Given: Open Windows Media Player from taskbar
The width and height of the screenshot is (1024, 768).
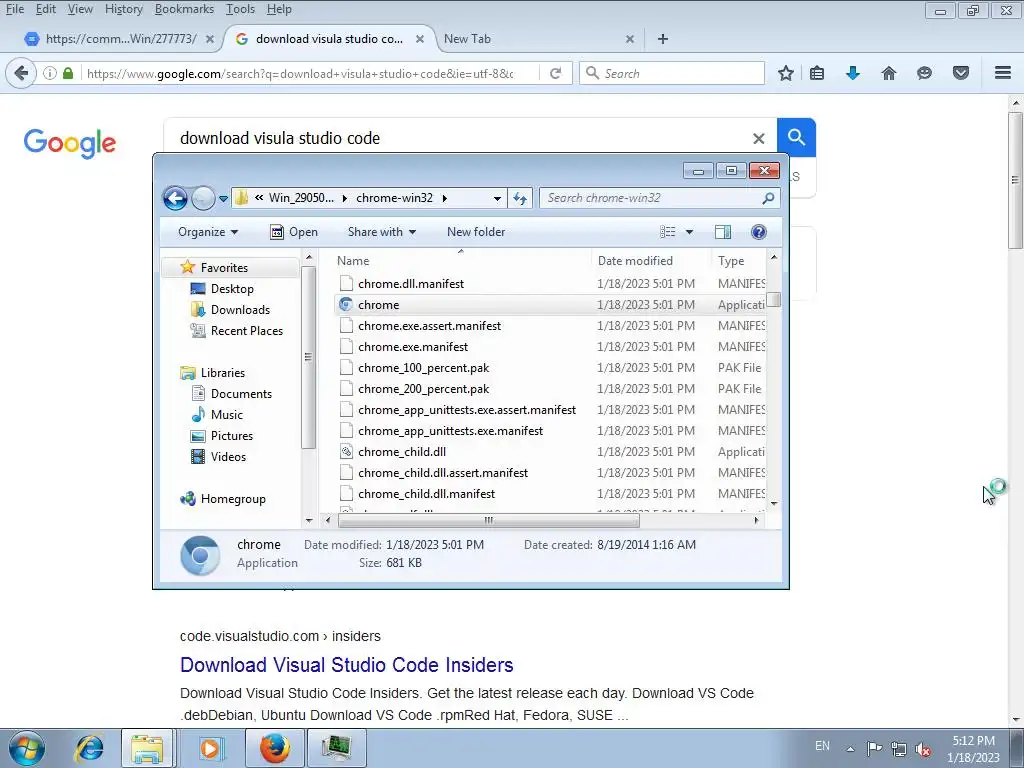Looking at the screenshot, I should pos(210,748).
